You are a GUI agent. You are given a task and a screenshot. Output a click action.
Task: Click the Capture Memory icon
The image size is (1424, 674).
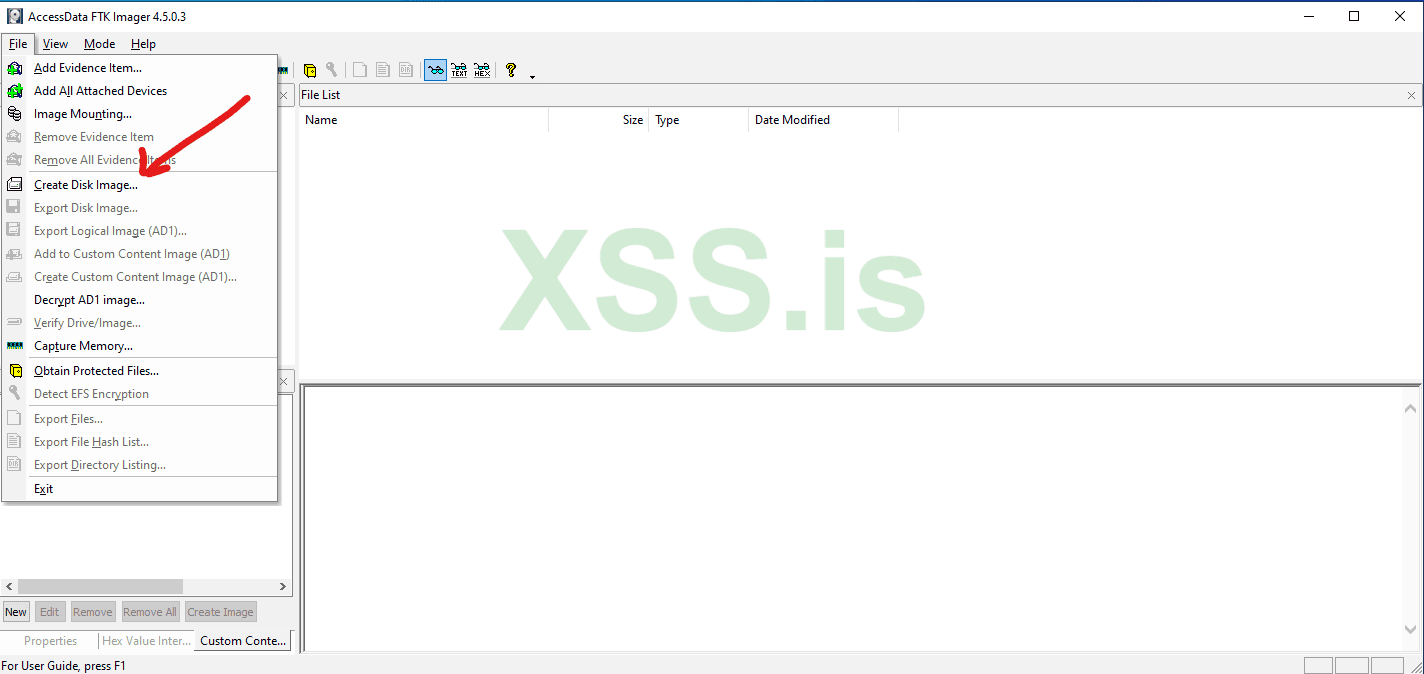coord(15,346)
